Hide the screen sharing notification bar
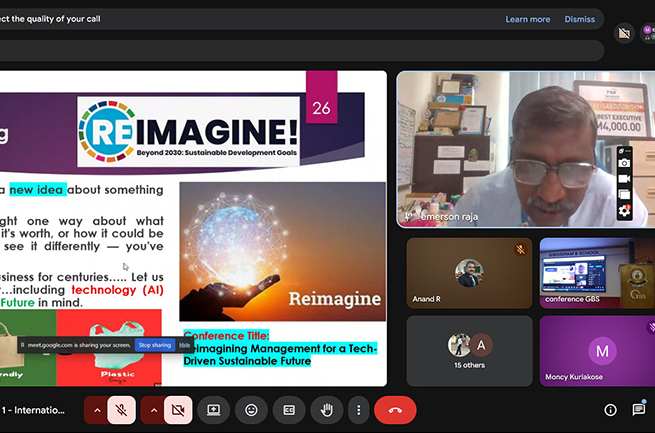This screenshot has height=433, width=655. click(x=185, y=345)
